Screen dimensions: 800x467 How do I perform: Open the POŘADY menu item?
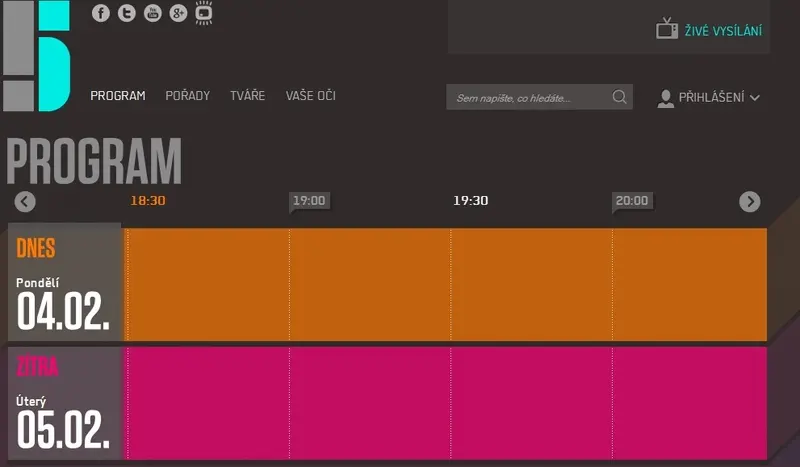pos(188,95)
